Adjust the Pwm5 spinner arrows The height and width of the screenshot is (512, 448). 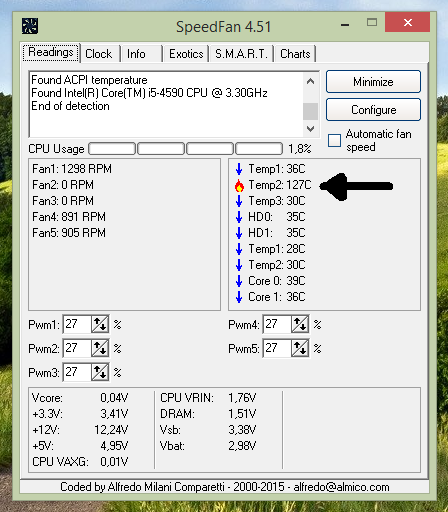[300, 348]
